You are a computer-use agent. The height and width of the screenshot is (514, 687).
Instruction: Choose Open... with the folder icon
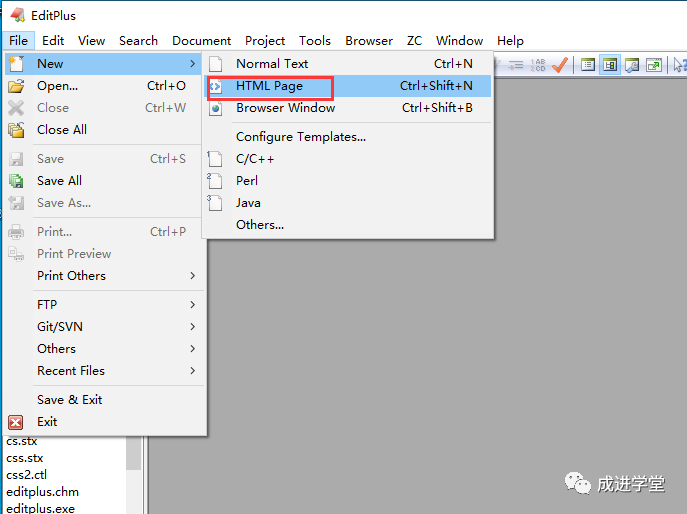click(x=103, y=86)
